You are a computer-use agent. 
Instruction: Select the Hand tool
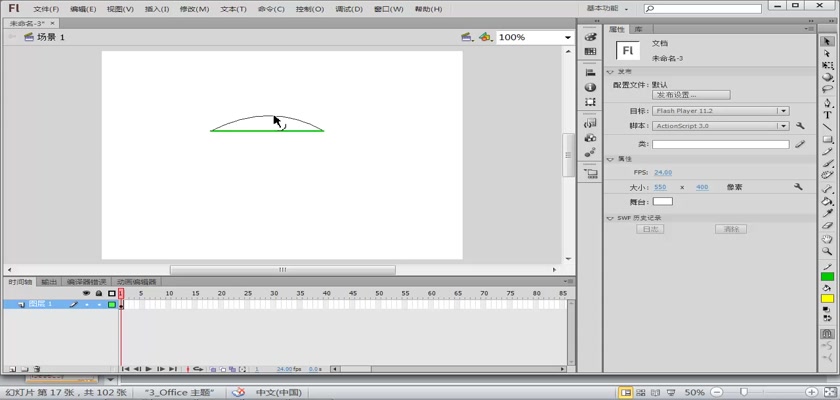click(827, 239)
